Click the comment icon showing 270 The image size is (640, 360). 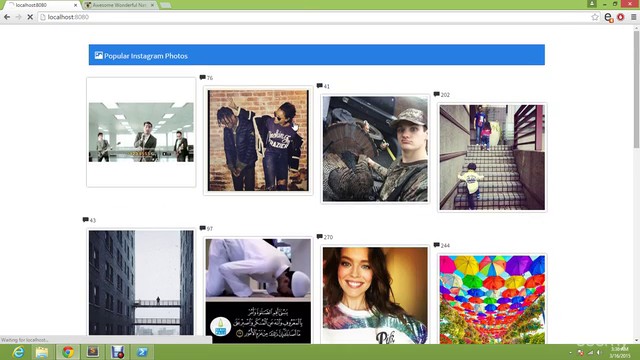pyautogui.click(x=320, y=236)
